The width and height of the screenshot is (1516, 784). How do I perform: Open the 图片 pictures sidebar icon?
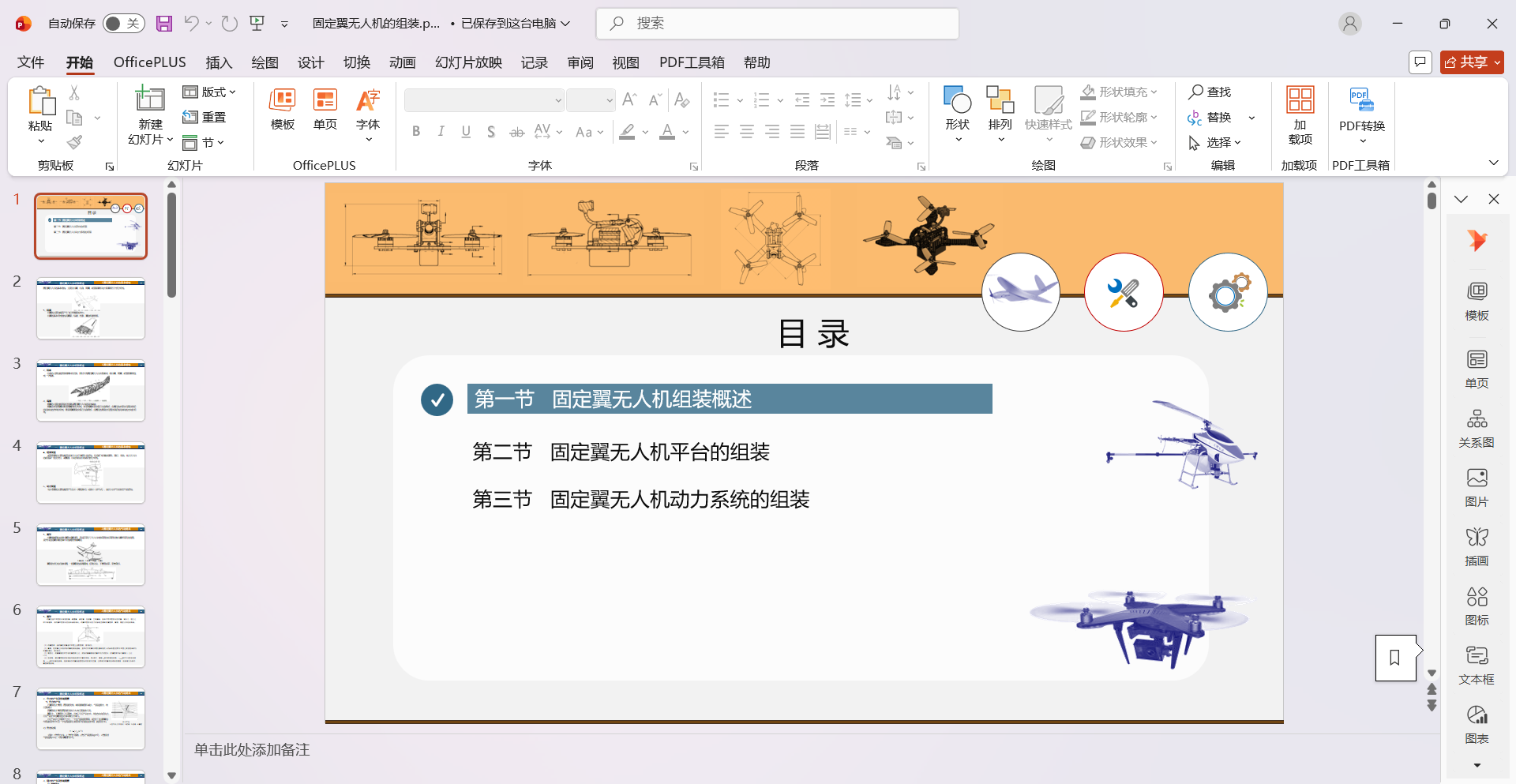[x=1477, y=486]
